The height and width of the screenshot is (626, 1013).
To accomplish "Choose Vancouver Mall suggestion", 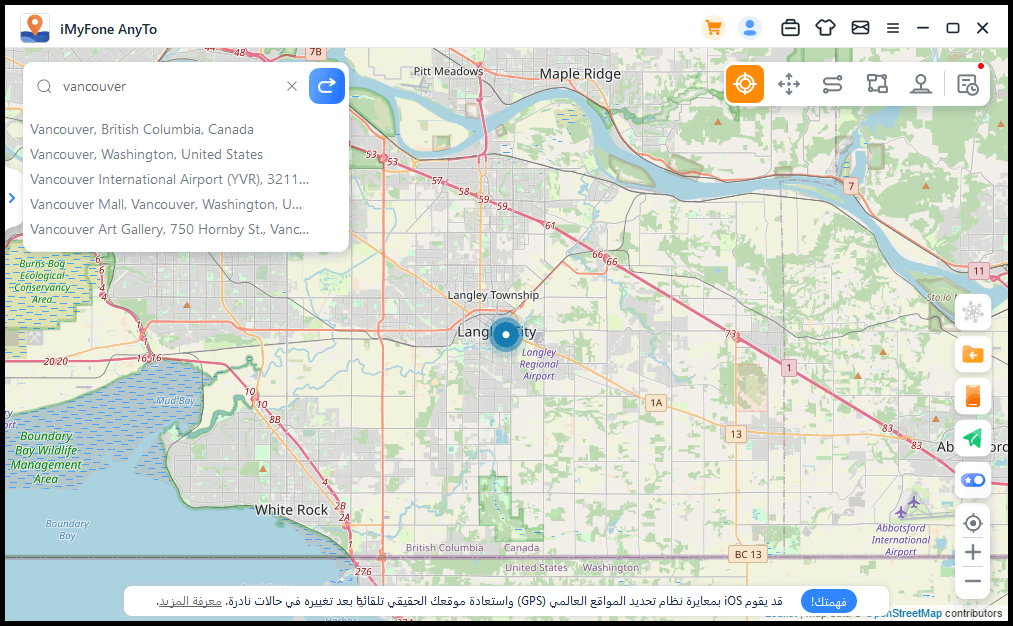I will (x=166, y=205).
